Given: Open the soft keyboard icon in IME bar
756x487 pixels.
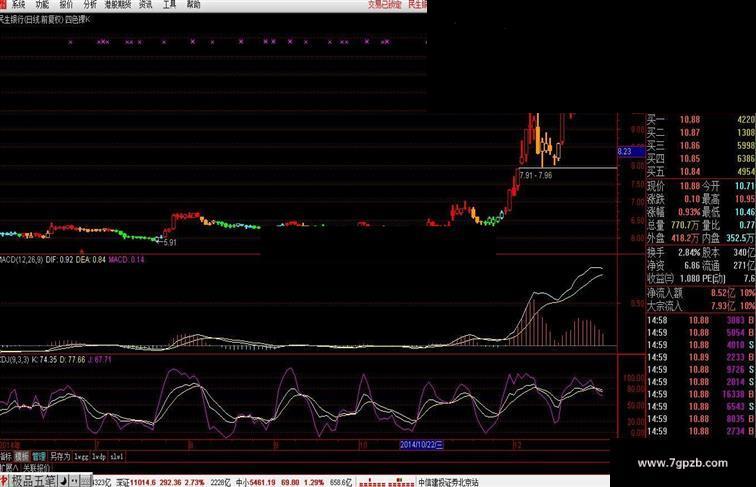Looking at the screenshot, I should [x=85, y=481].
